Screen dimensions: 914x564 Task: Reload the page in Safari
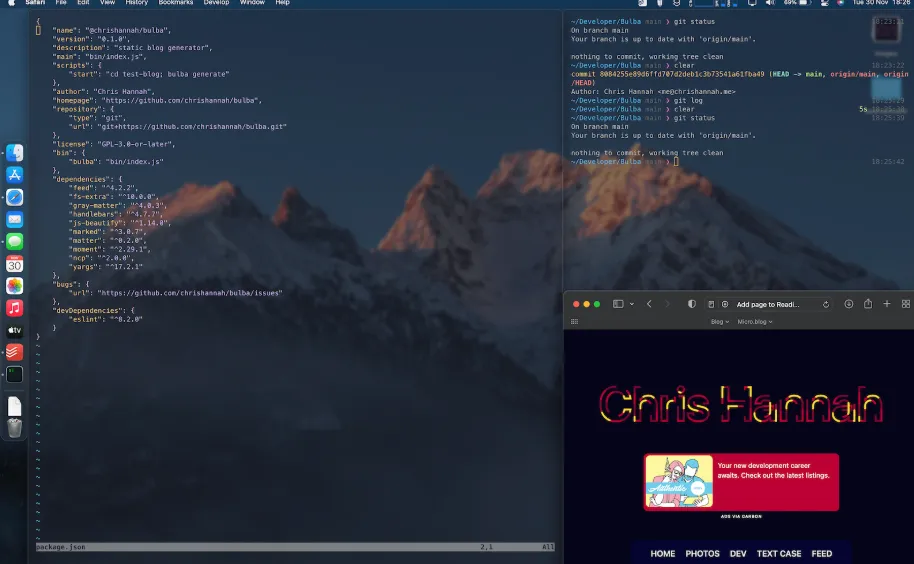click(826, 305)
